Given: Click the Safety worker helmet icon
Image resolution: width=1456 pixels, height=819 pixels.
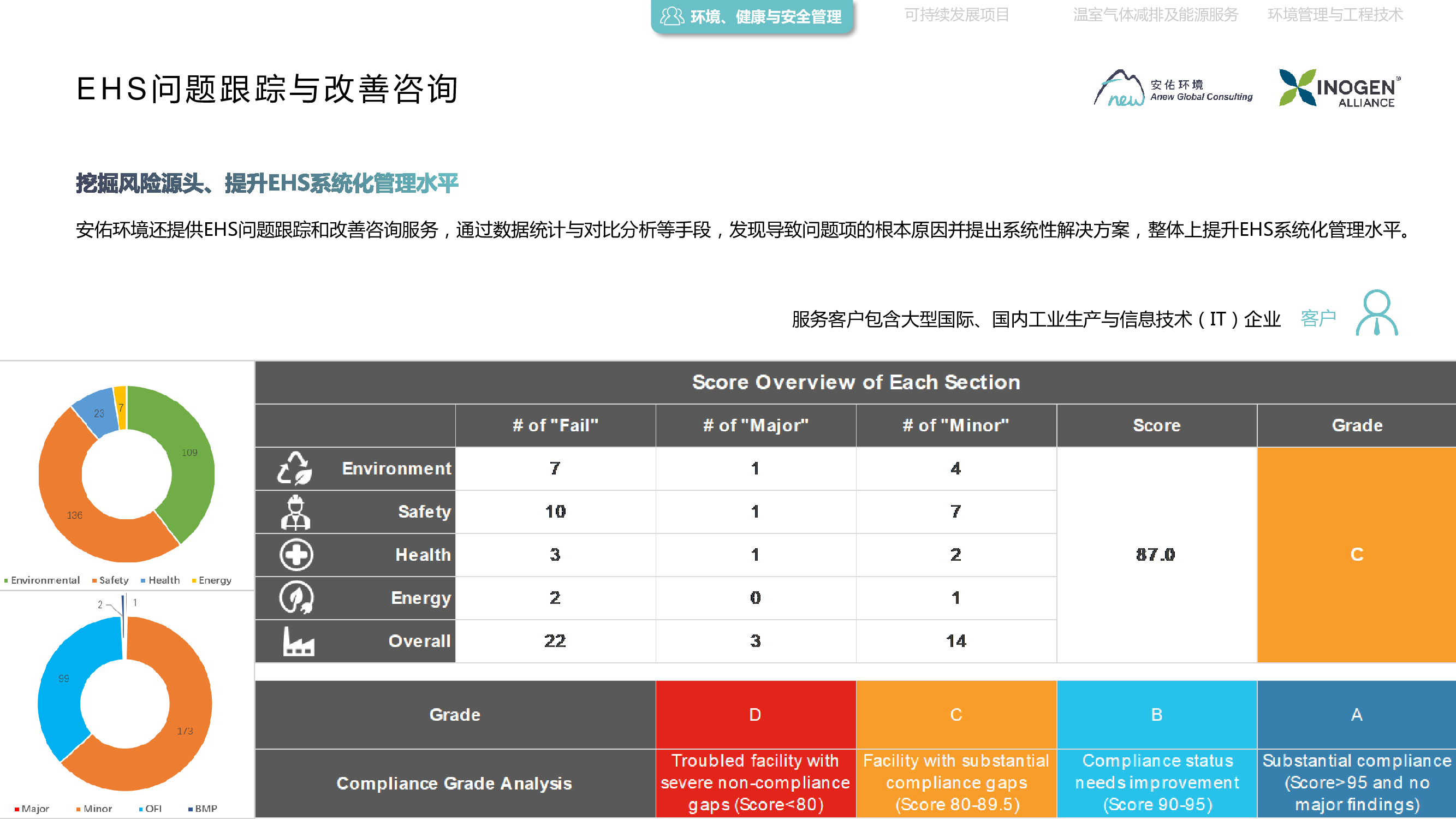Looking at the screenshot, I should click(295, 512).
